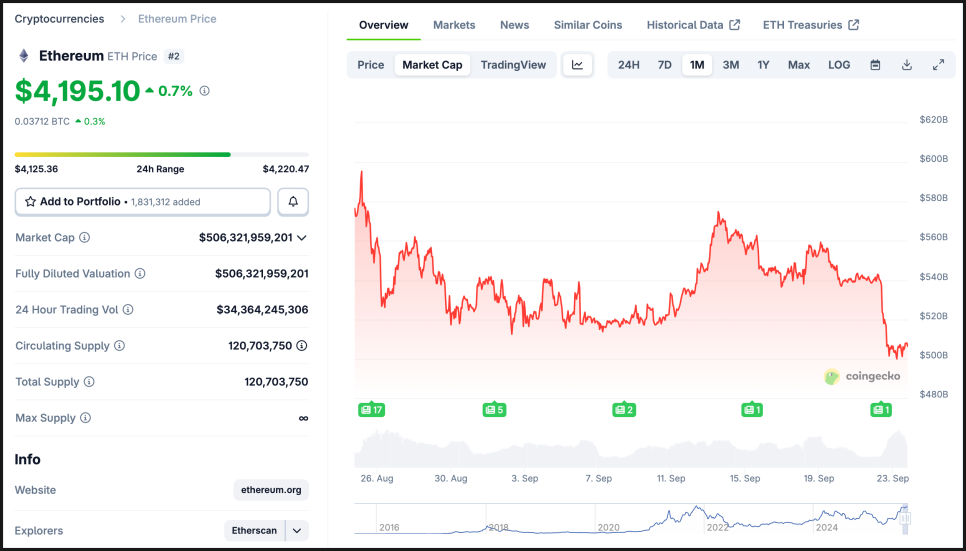Click the info icon next to Circulating Supply label
The image size is (966, 551).
(120, 346)
